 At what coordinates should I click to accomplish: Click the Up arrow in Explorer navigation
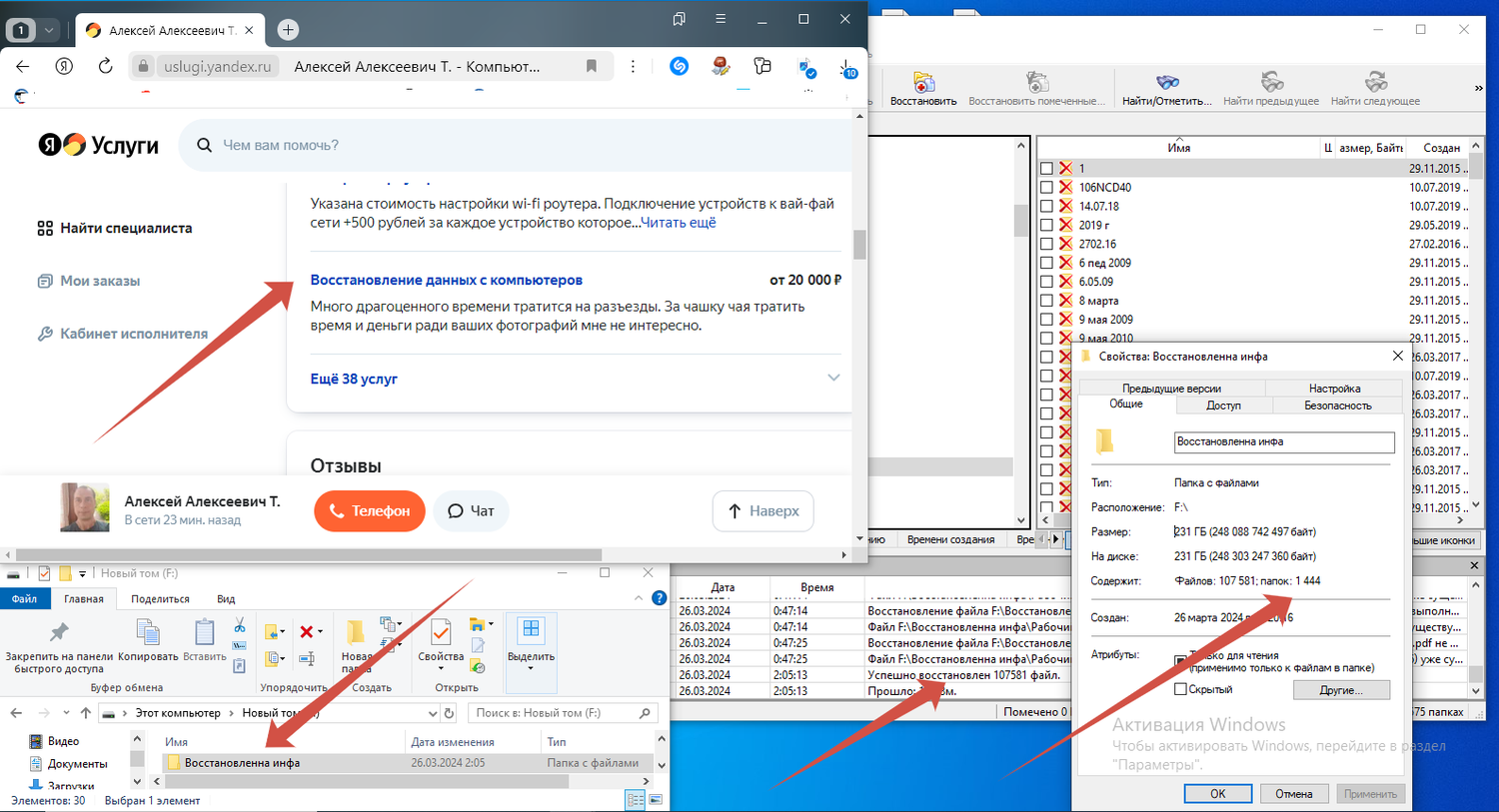[x=86, y=713]
